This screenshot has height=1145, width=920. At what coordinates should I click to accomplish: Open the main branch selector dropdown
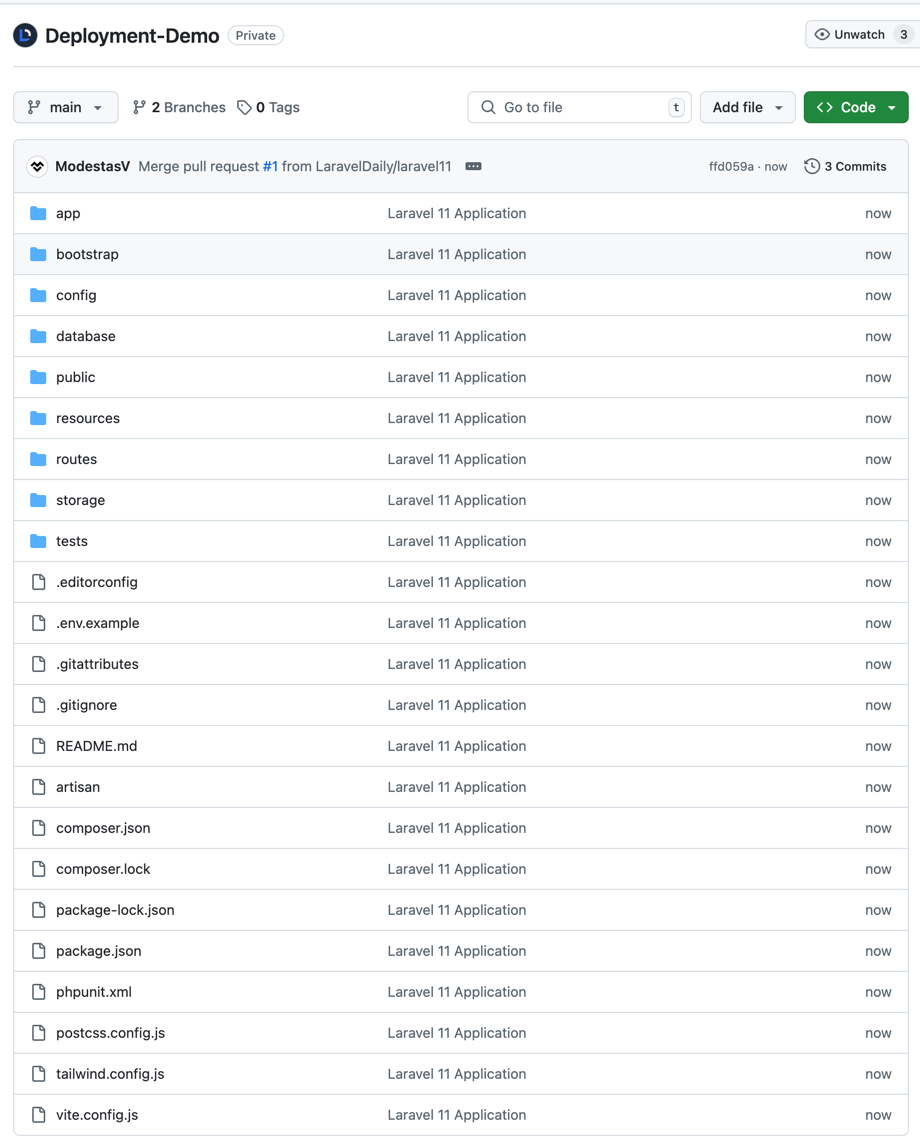tap(65, 107)
